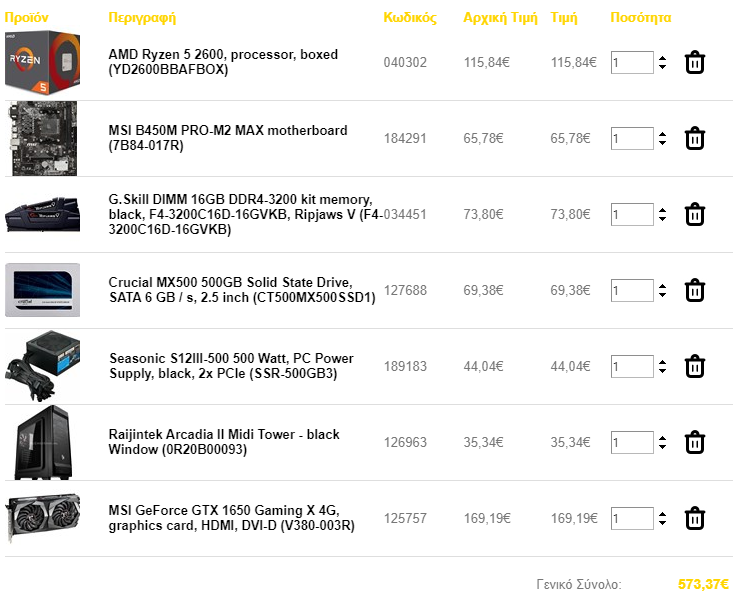Viewport: 740px width, 599px height.
Task: Decrease quantity of the MSI motherboard
Action: click(663, 143)
